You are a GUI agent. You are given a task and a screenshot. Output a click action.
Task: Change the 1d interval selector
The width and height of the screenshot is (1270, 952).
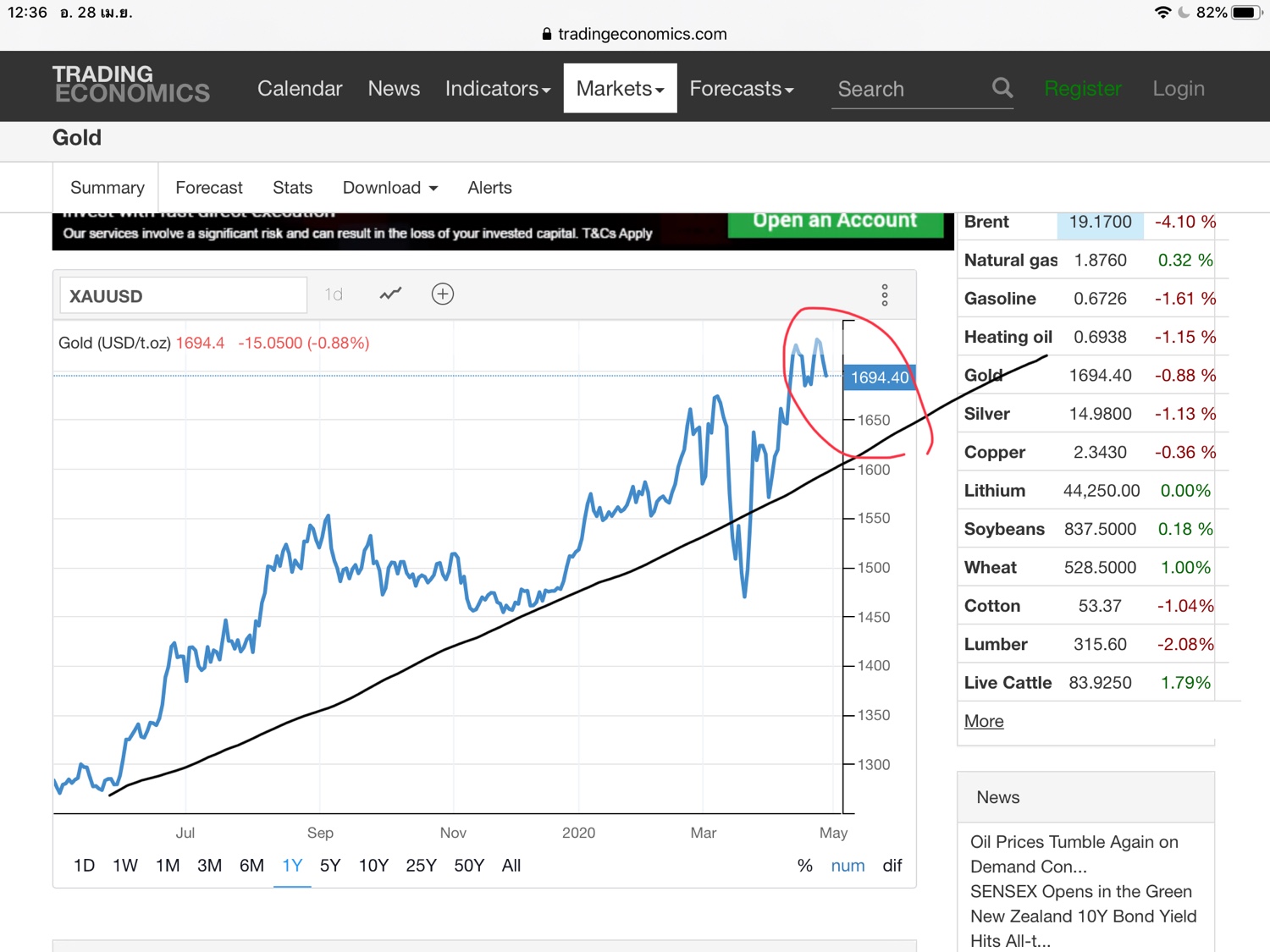tap(334, 294)
